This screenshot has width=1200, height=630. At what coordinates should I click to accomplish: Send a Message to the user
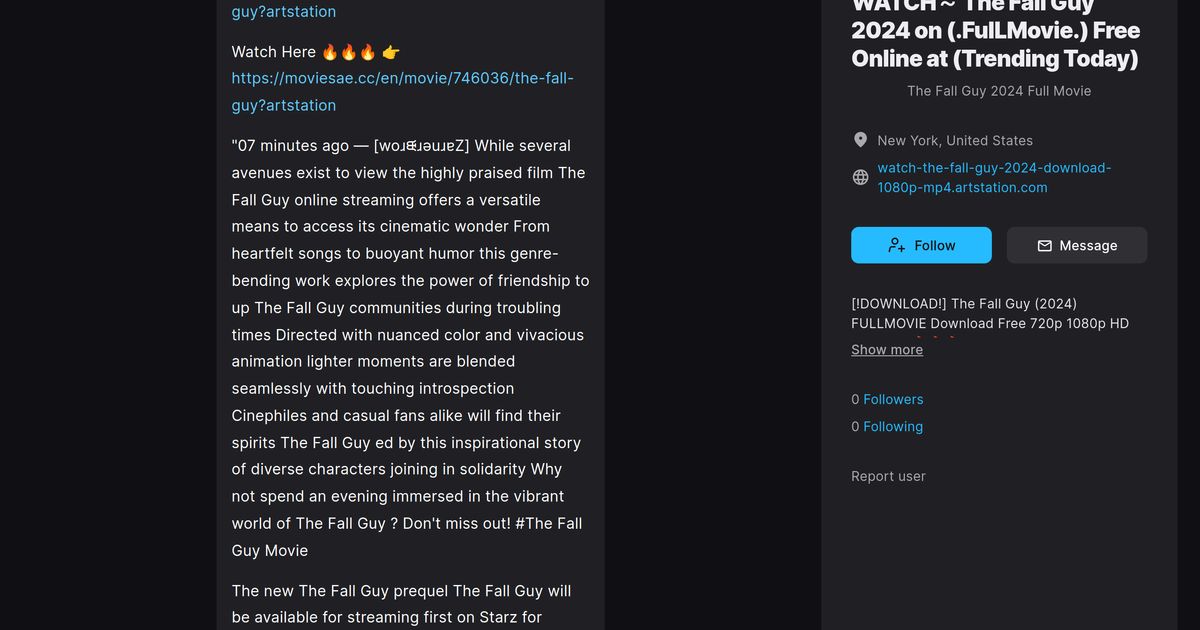[1077, 245]
